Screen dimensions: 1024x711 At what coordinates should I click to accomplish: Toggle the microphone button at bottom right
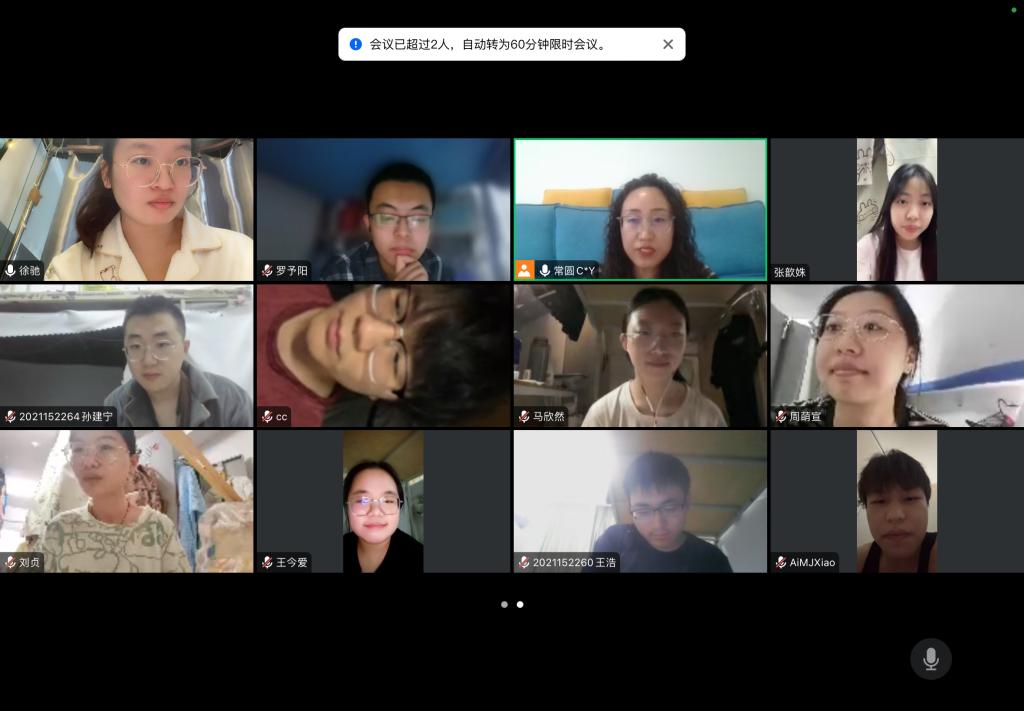pyautogui.click(x=931, y=659)
